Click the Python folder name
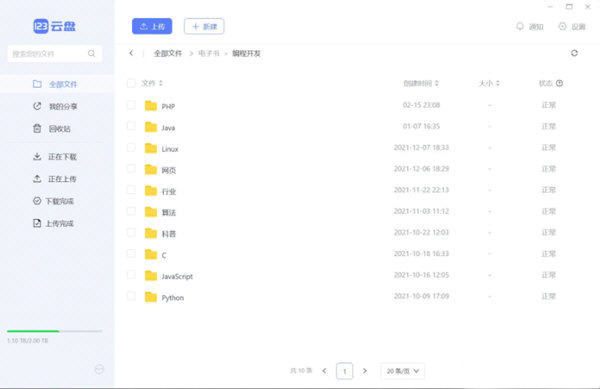The width and height of the screenshot is (600, 389). point(173,298)
